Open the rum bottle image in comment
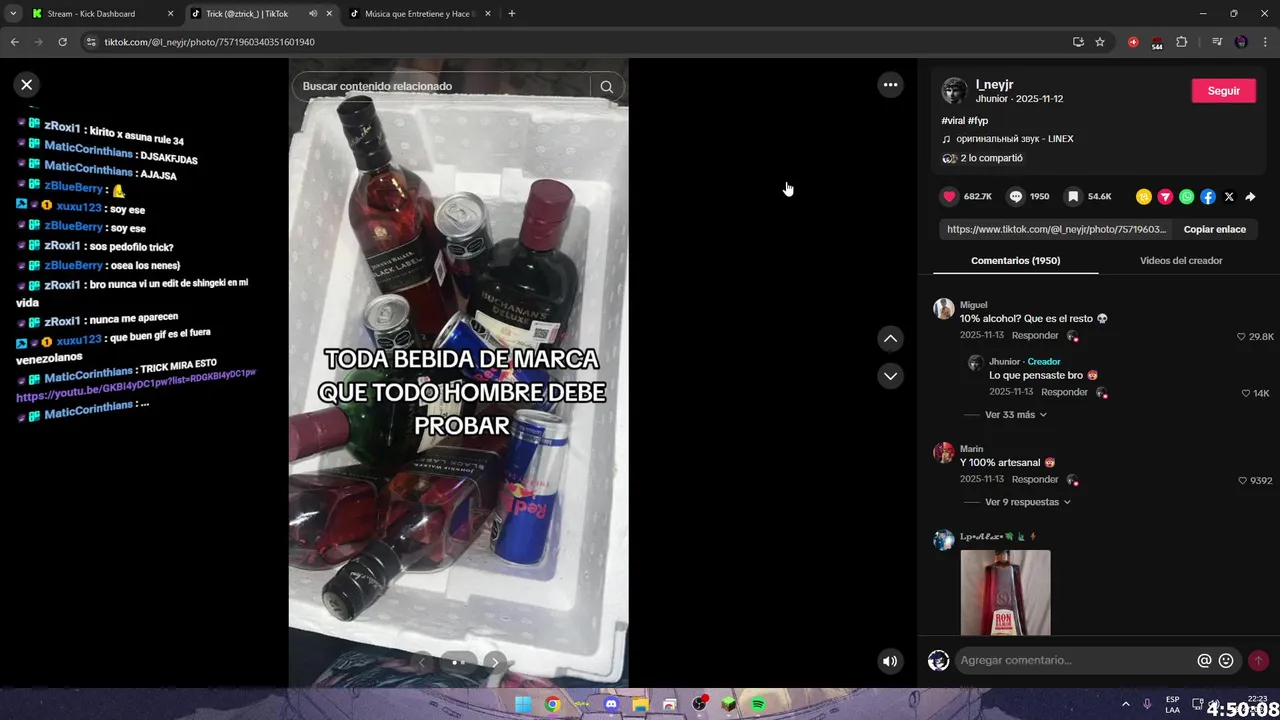This screenshot has height=720, width=1280. click(x=1005, y=592)
